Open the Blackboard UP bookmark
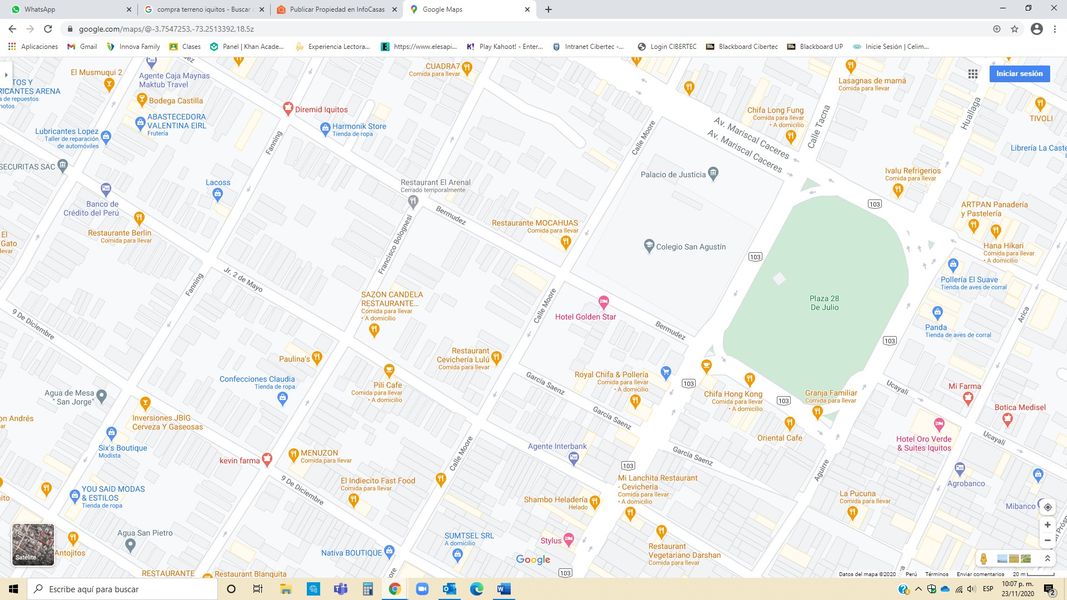This screenshot has width=1067, height=600. (815, 46)
